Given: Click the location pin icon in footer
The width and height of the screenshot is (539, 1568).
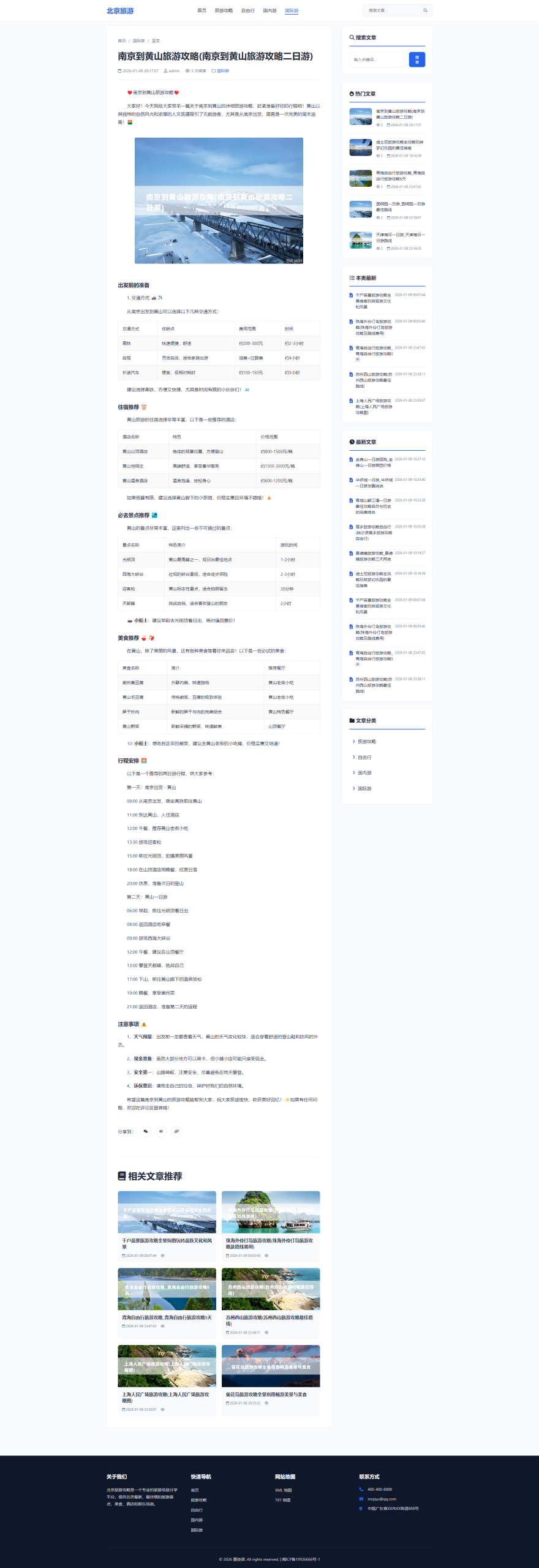Looking at the screenshot, I should (361, 1509).
